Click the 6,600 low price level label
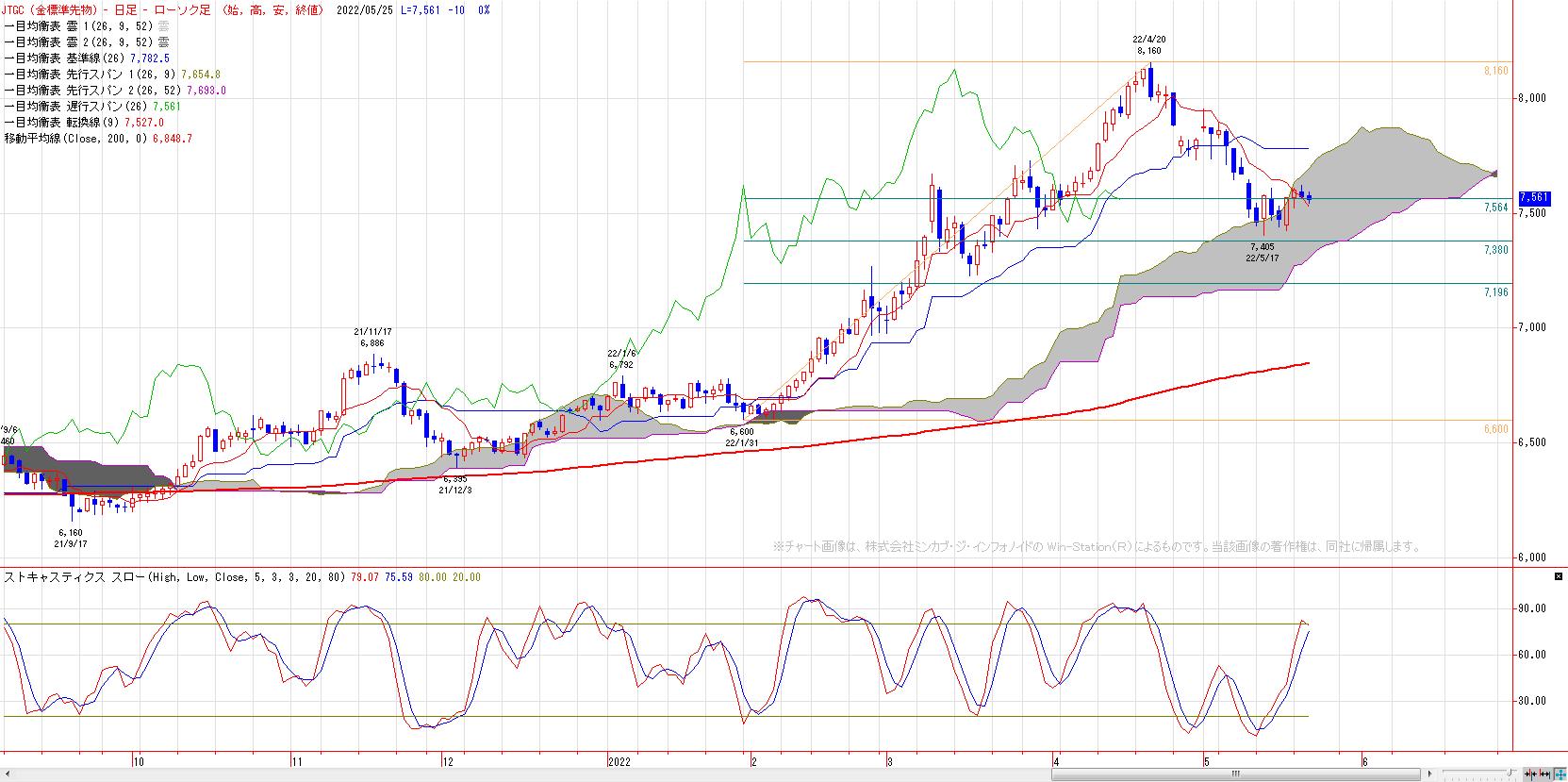The width and height of the screenshot is (1568, 782). [x=1496, y=429]
